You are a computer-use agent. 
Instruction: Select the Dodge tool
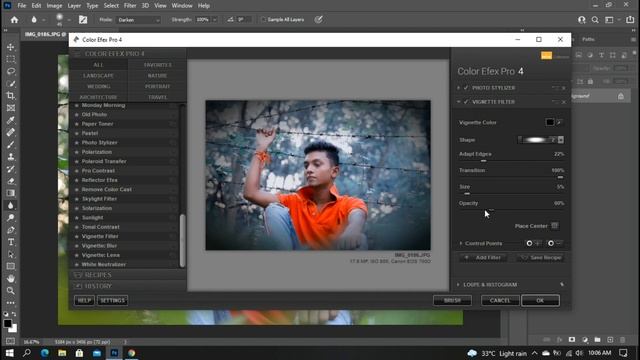tap(11, 218)
